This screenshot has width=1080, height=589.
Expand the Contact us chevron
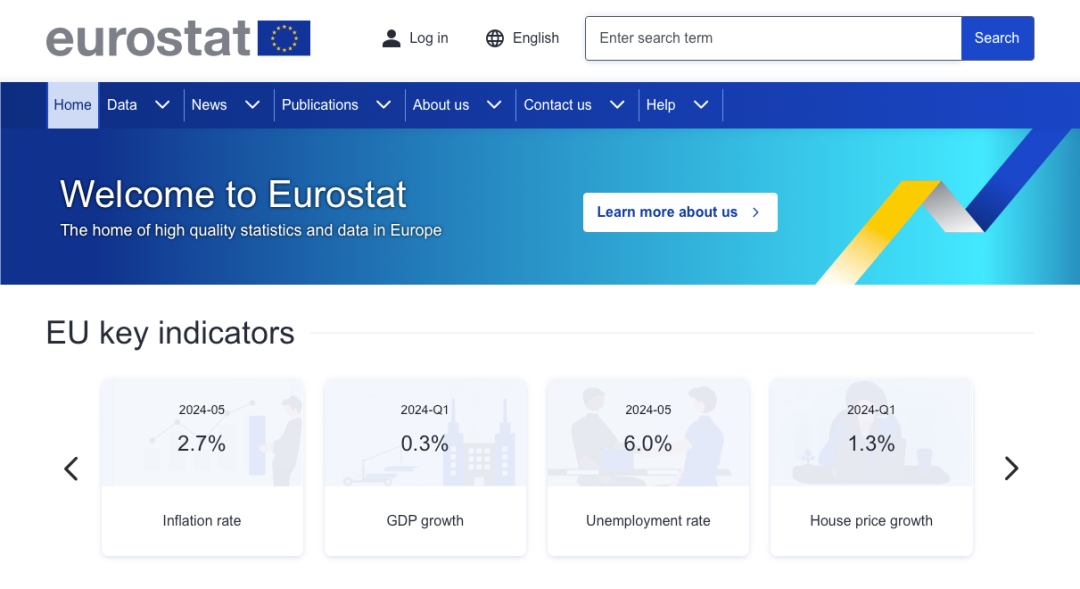pos(617,105)
